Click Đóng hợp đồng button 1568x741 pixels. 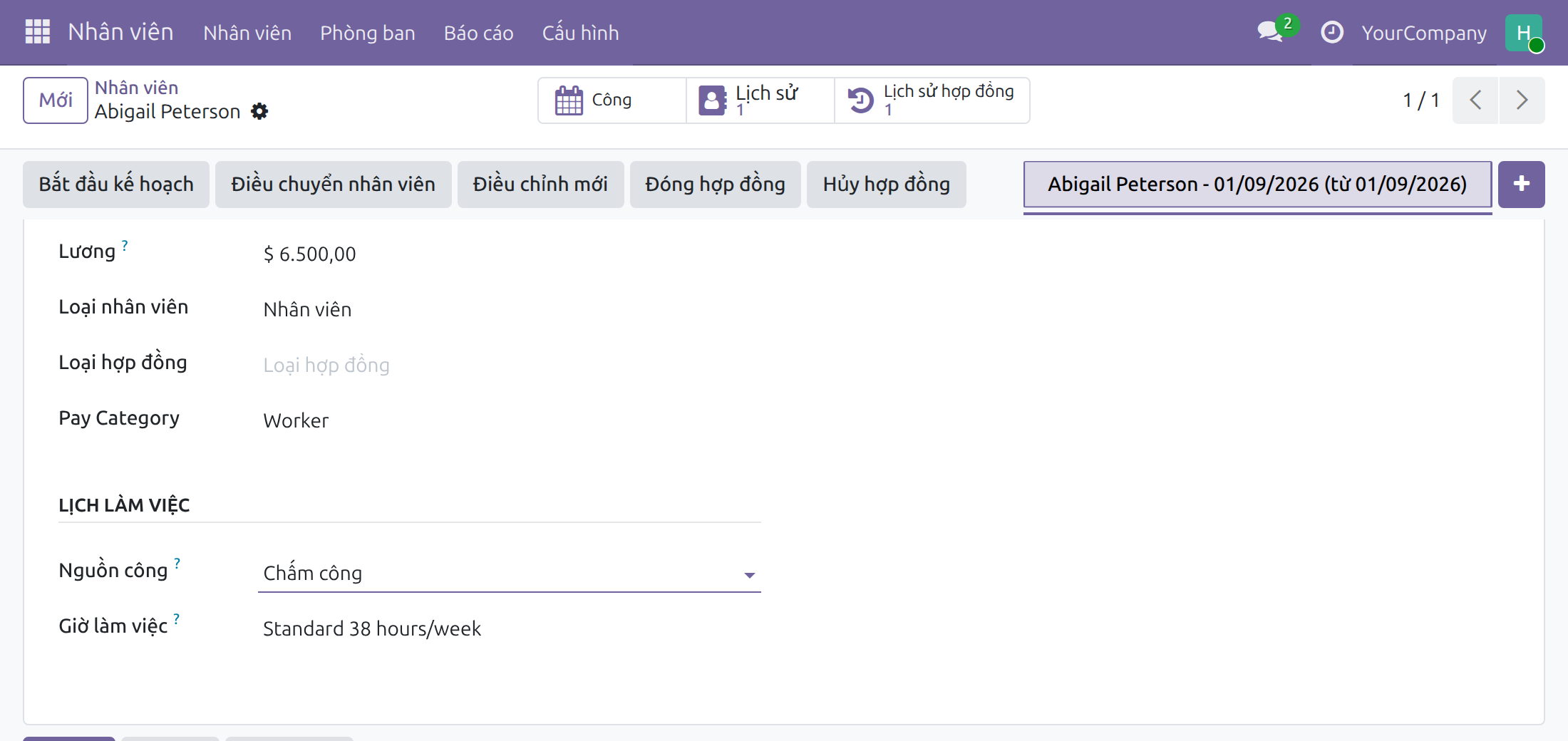(715, 185)
